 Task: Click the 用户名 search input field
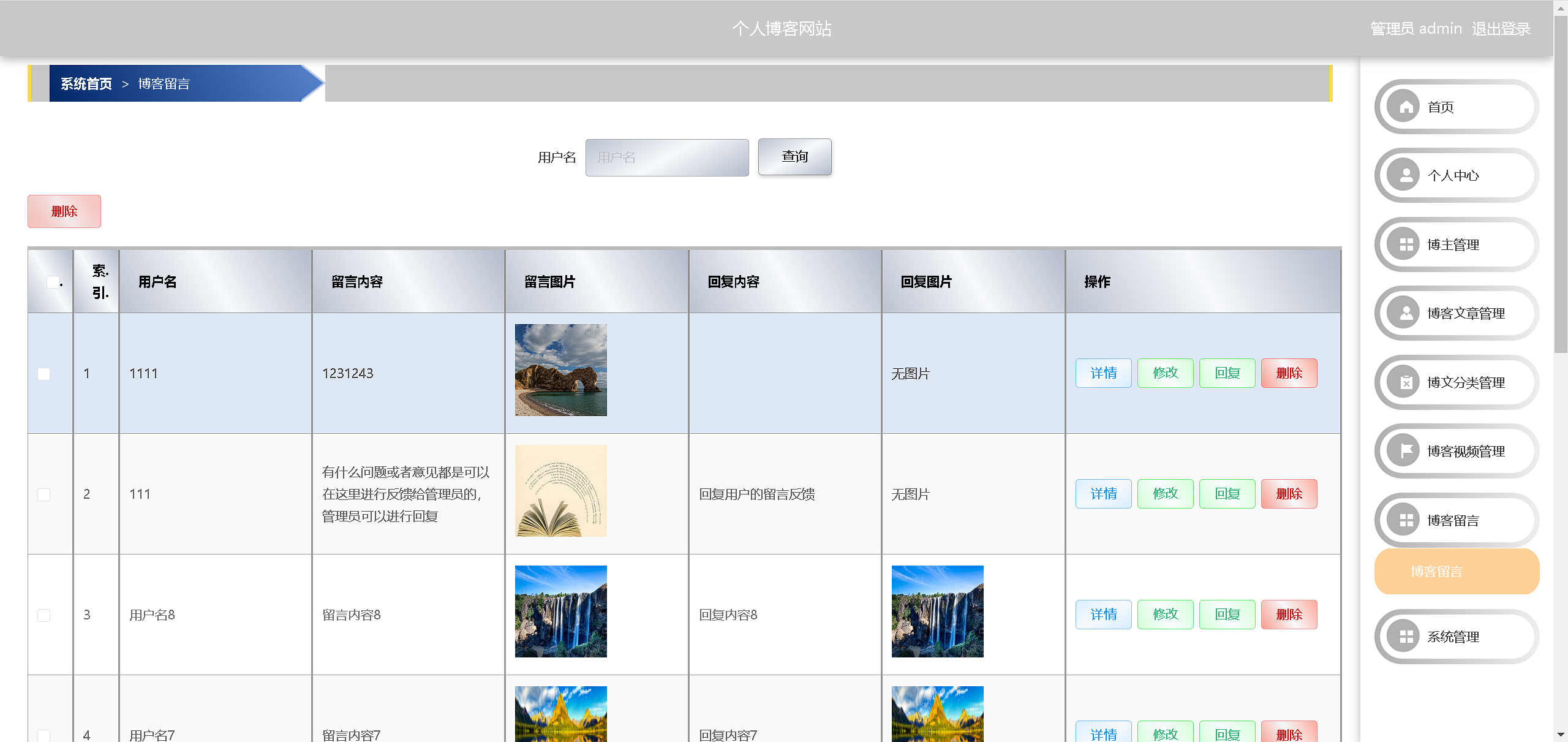(x=666, y=157)
